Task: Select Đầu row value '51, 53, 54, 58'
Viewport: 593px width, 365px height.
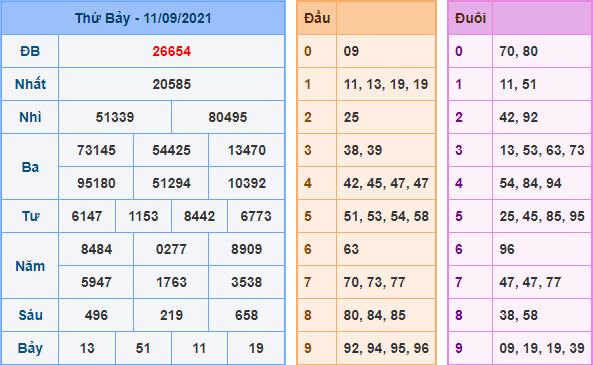Action: (x=386, y=216)
